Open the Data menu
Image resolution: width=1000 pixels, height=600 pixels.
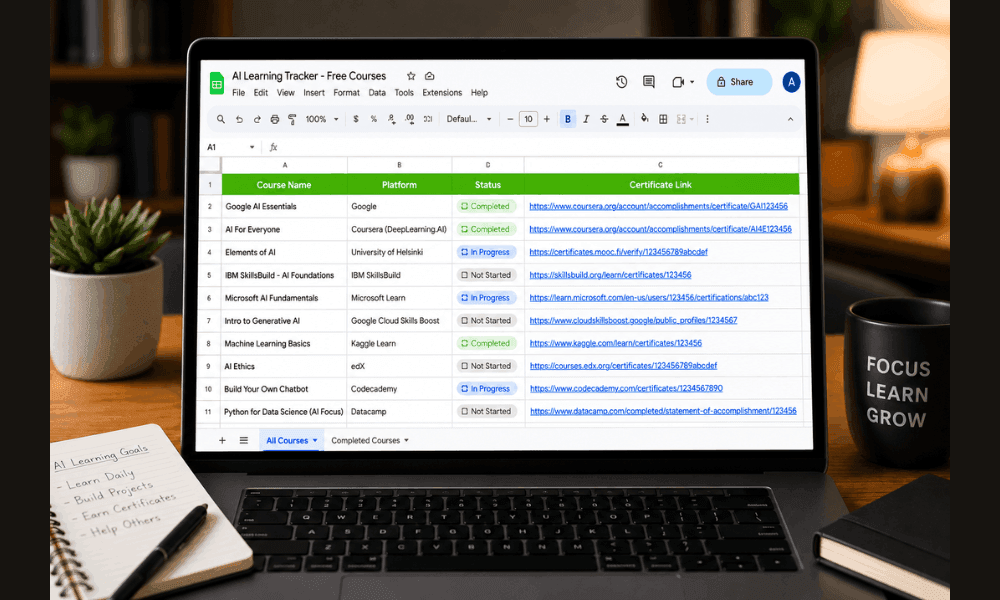[377, 93]
